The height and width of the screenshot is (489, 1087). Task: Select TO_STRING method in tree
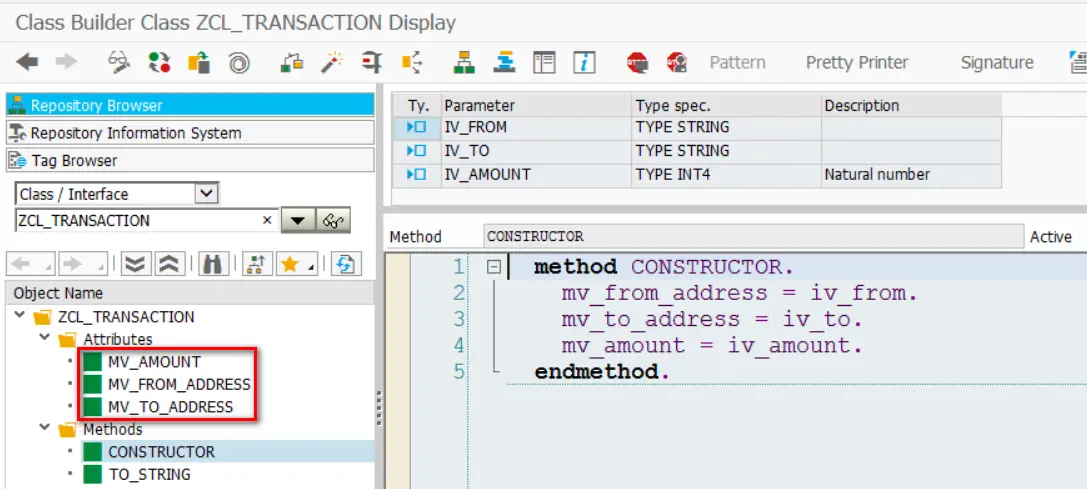[x=149, y=474]
